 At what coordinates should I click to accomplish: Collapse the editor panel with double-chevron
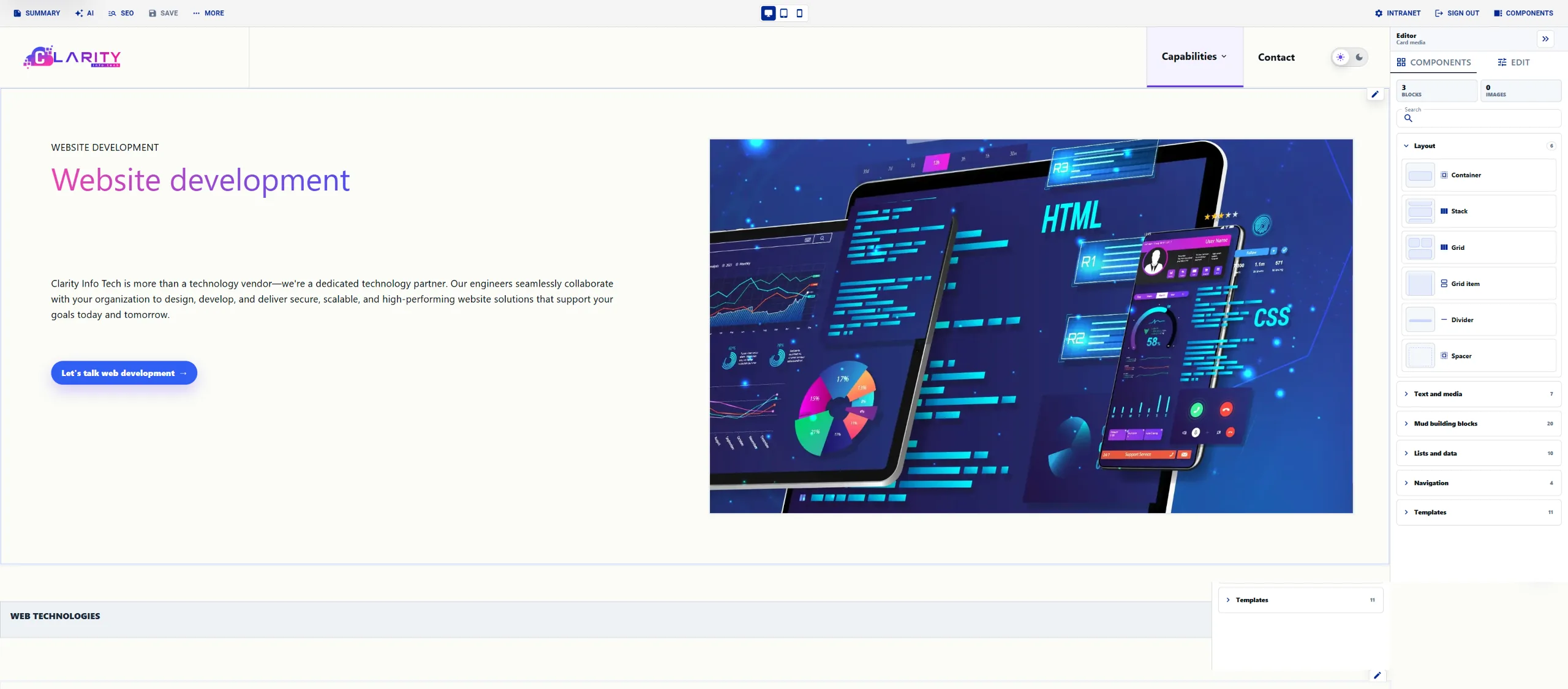point(1545,39)
